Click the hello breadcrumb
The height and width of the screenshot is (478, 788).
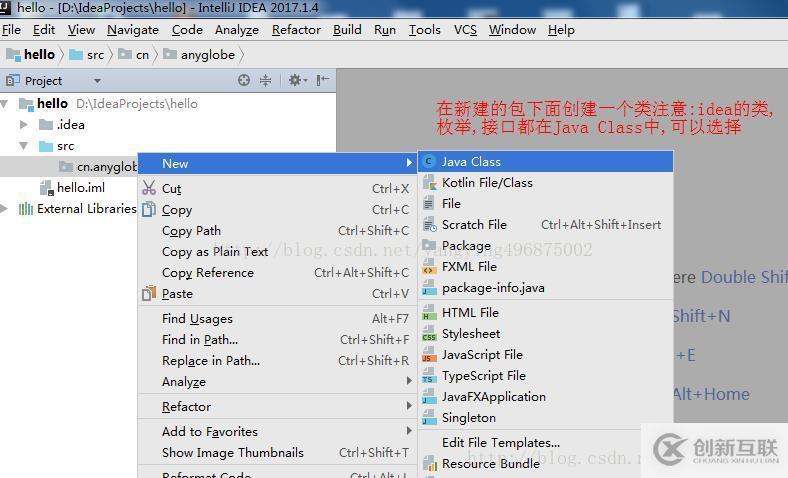click(31, 55)
